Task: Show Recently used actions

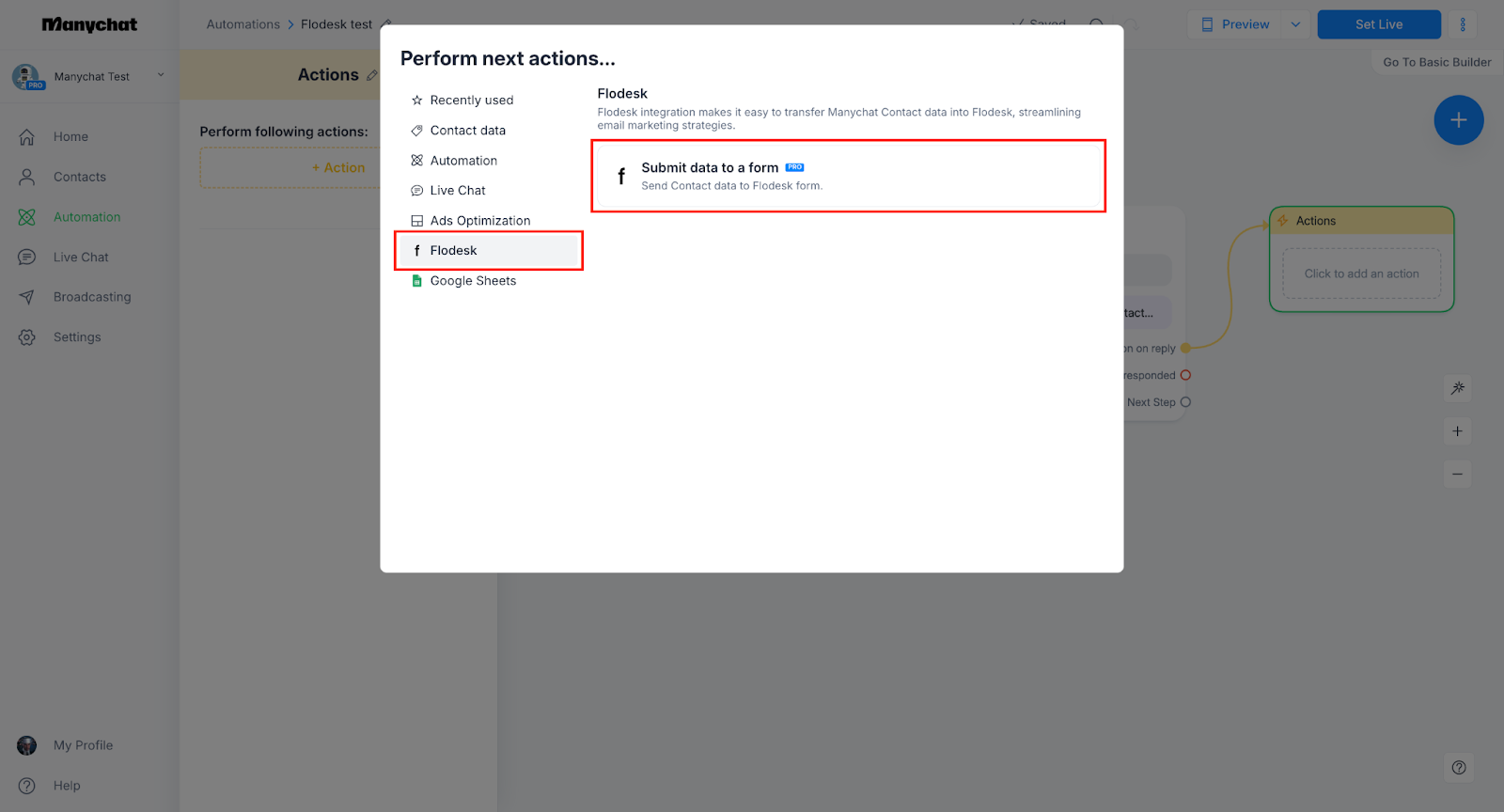Action: [471, 101]
